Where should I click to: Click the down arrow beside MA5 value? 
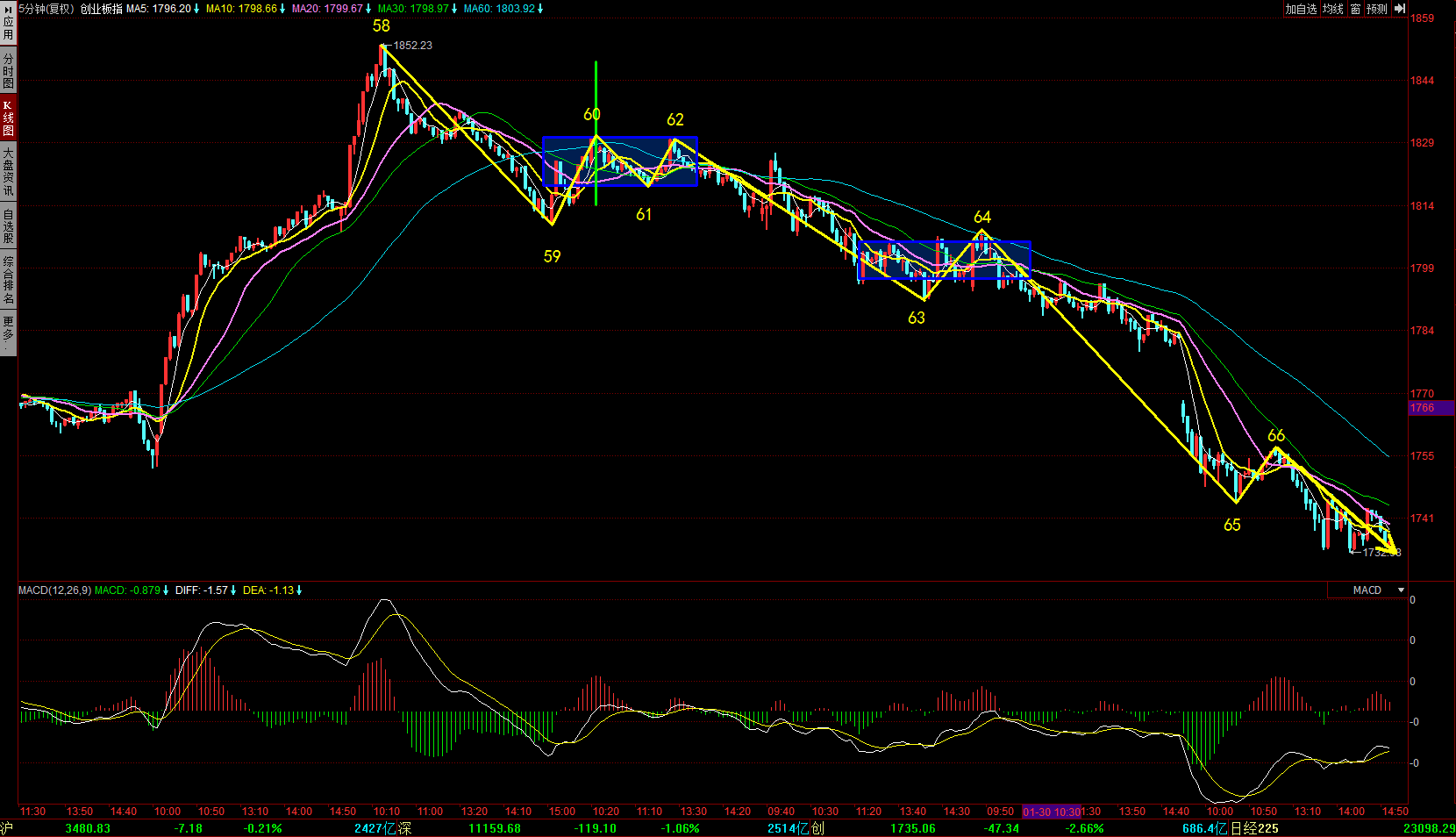tap(196, 9)
